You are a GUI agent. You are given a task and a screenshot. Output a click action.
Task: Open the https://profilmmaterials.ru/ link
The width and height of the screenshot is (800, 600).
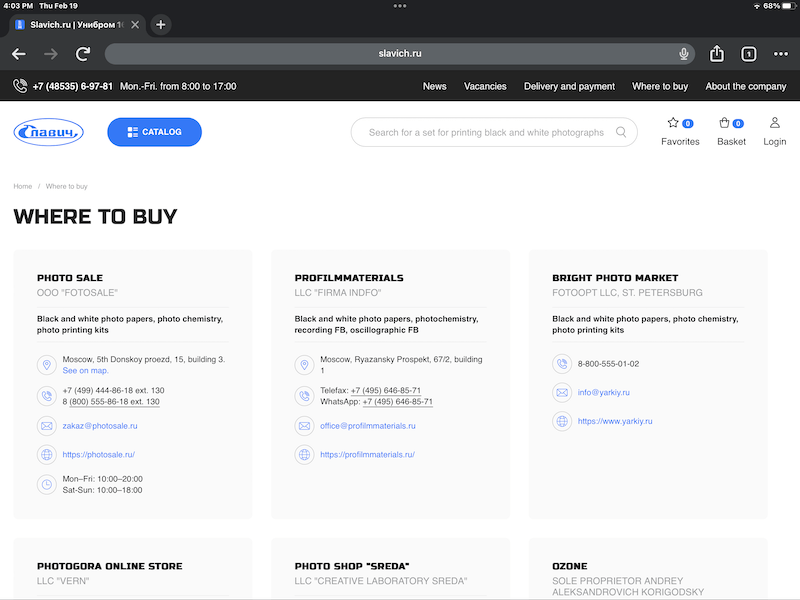(x=367, y=455)
